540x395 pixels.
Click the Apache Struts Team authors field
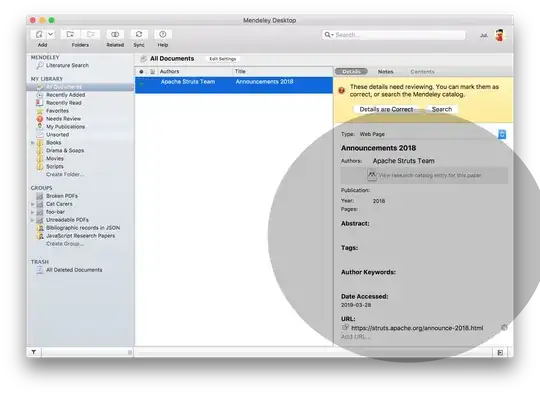tap(404, 161)
